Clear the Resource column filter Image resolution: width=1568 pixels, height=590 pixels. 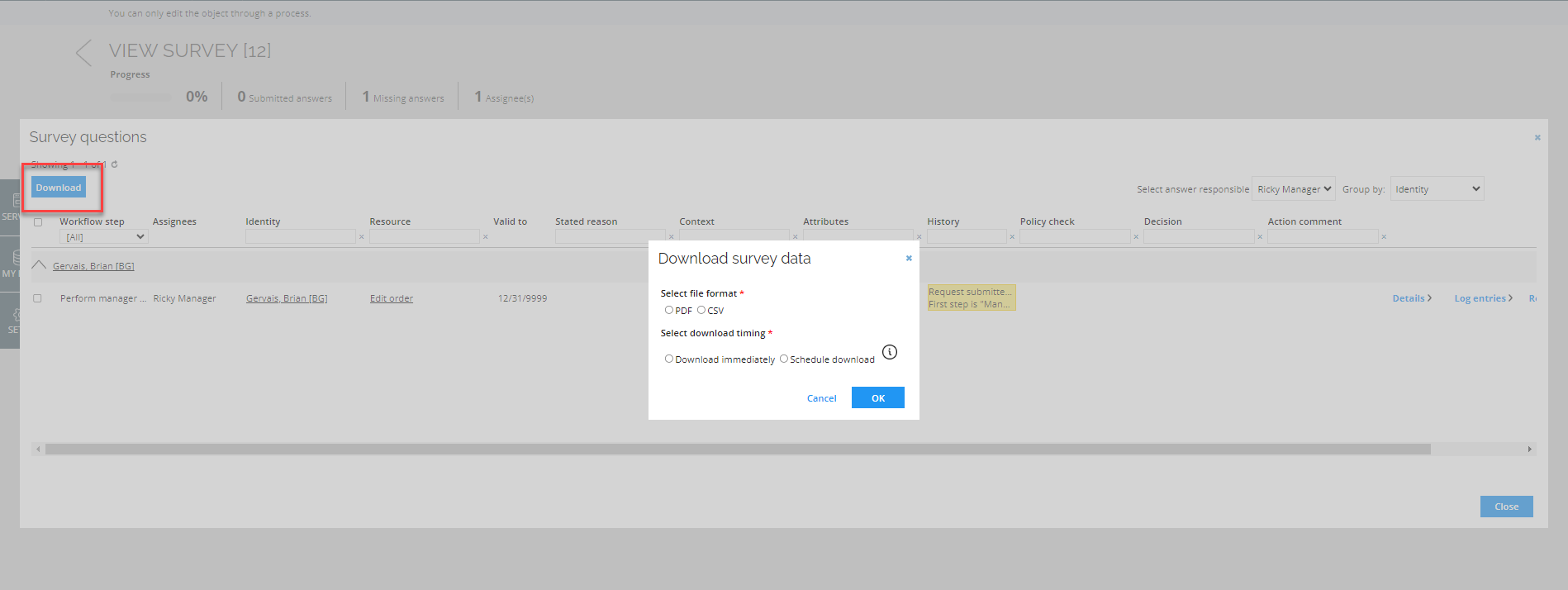coord(485,237)
